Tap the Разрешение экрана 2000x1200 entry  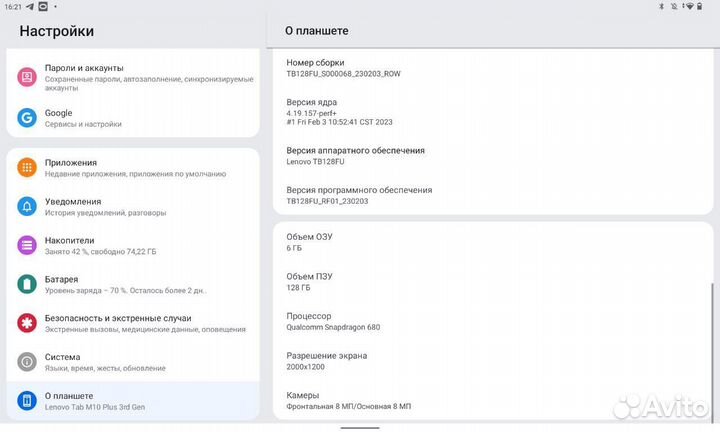click(327, 360)
